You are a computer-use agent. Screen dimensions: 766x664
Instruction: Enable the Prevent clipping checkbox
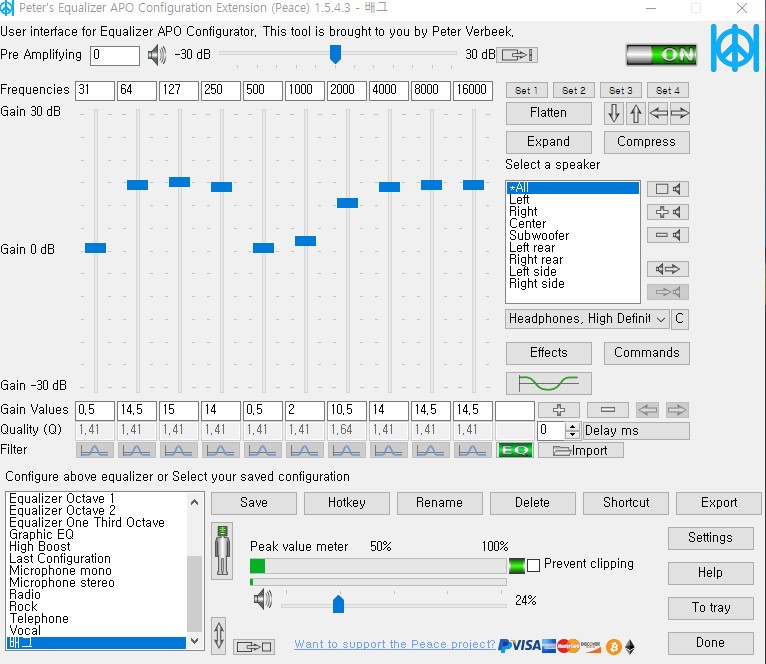click(533, 566)
